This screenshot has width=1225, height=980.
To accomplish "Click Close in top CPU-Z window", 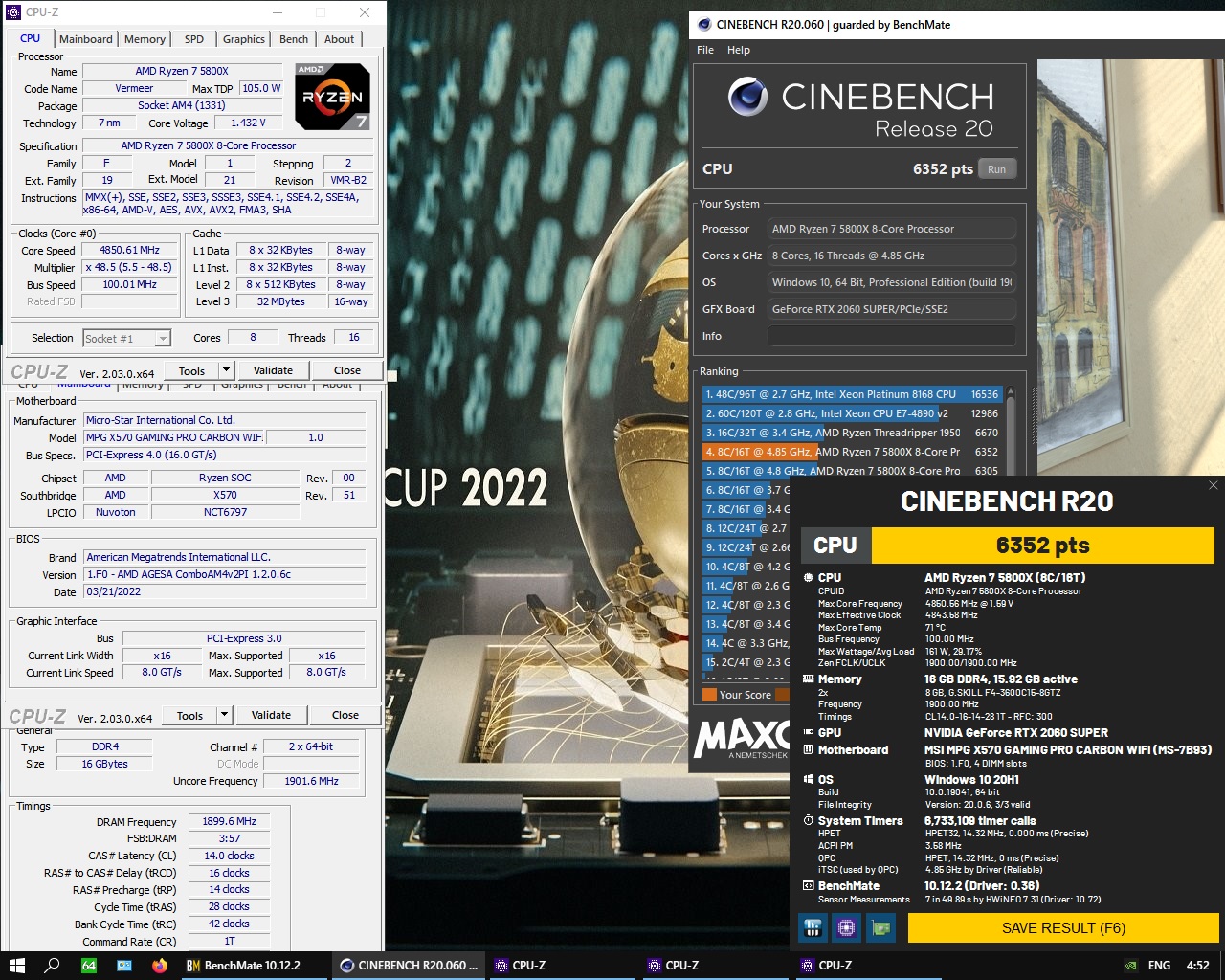I will 347,370.
